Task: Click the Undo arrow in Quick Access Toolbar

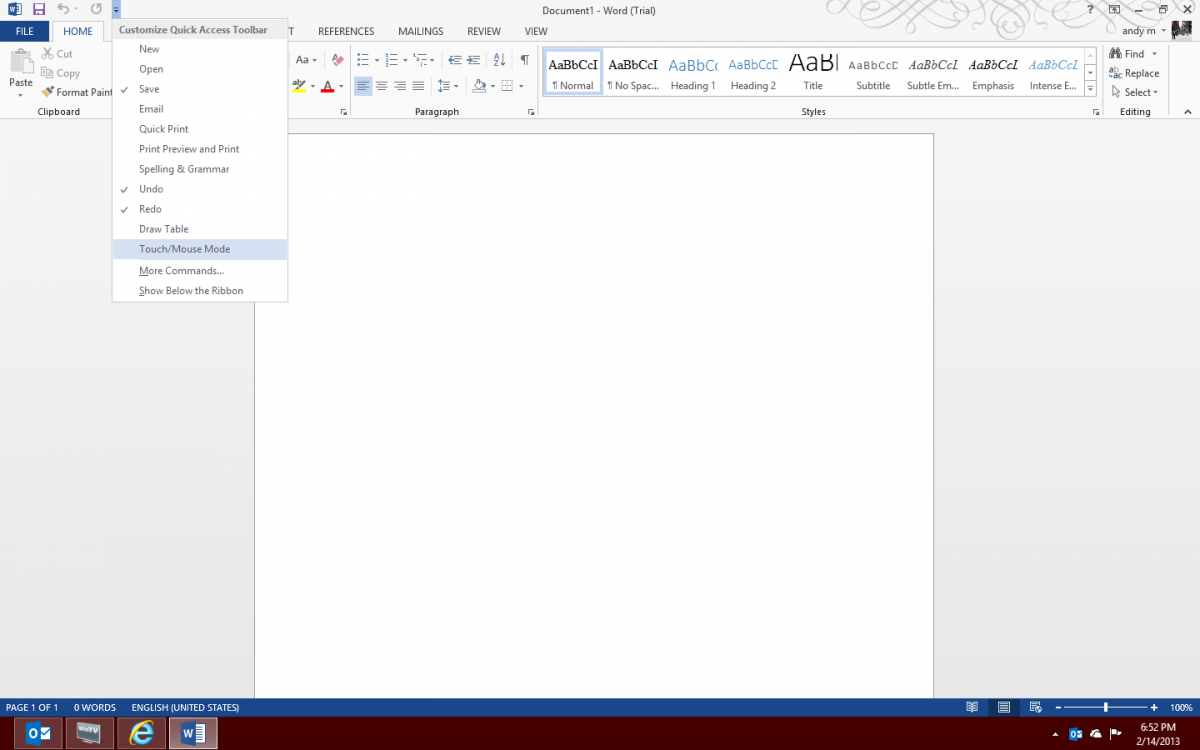Action: coord(63,9)
